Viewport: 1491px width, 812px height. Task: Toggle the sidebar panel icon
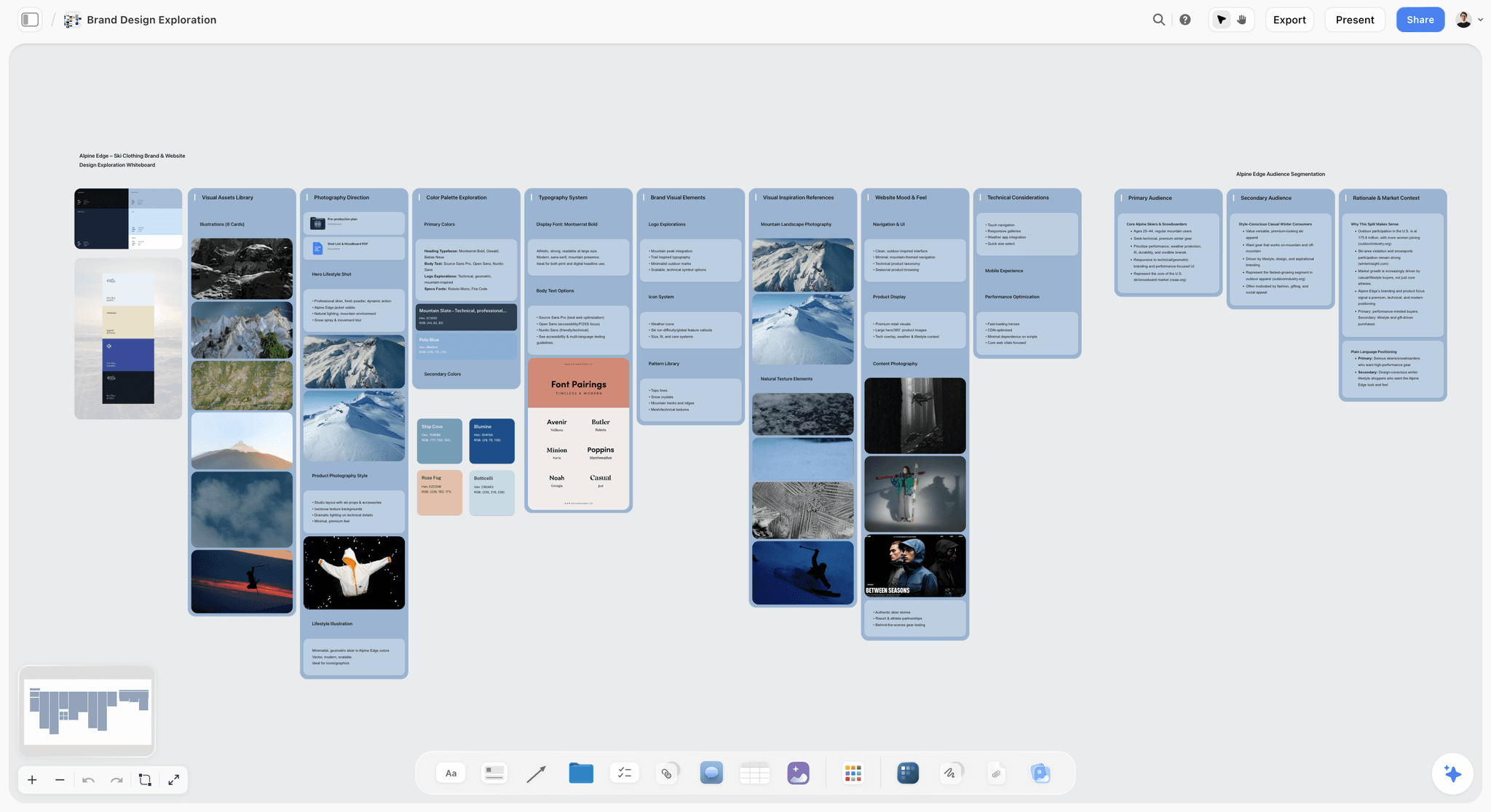point(30,20)
